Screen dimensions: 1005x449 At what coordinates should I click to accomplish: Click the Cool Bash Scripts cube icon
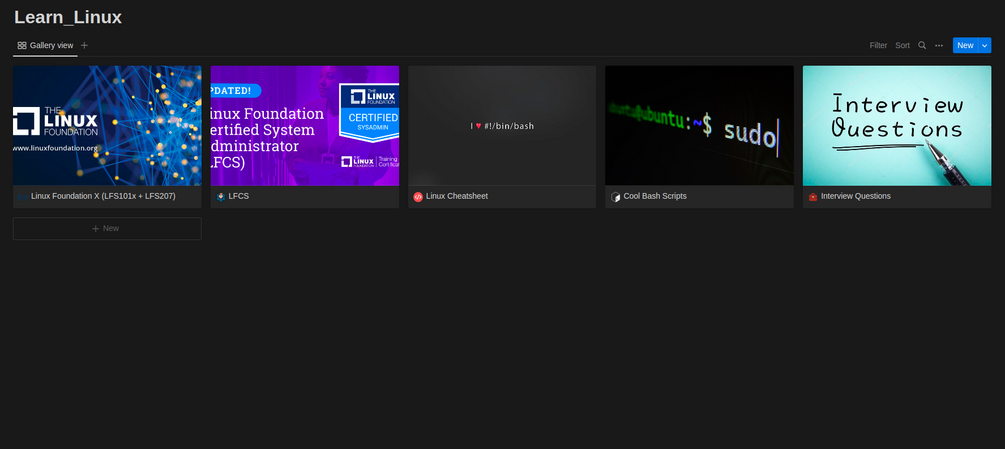click(615, 197)
